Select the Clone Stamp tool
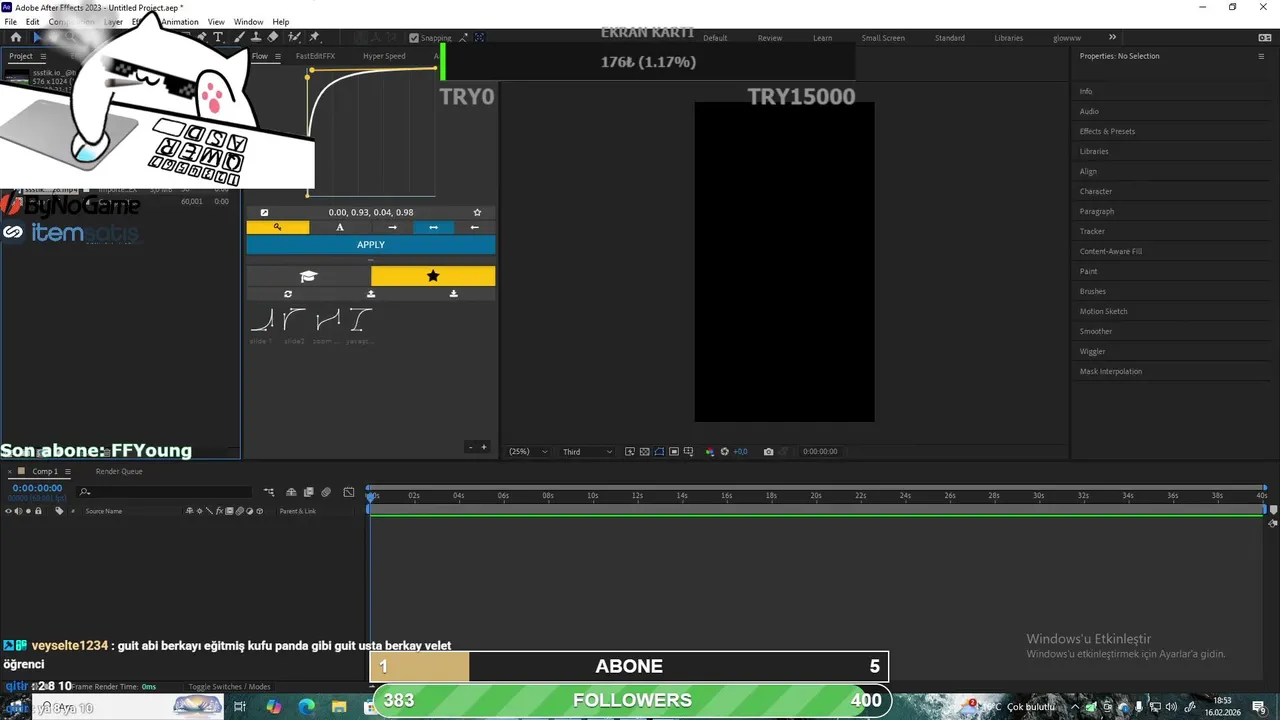 (x=256, y=37)
